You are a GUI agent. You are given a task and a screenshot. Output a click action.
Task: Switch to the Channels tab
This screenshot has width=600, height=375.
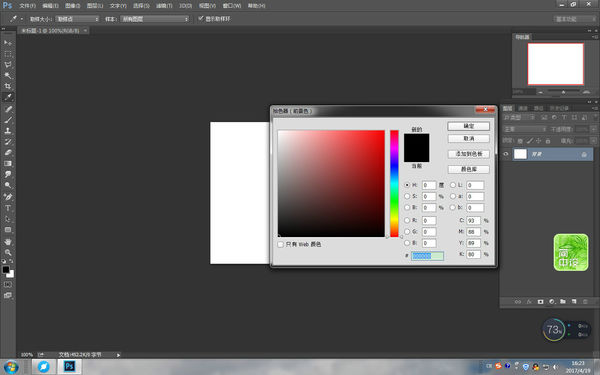(x=523, y=108)
